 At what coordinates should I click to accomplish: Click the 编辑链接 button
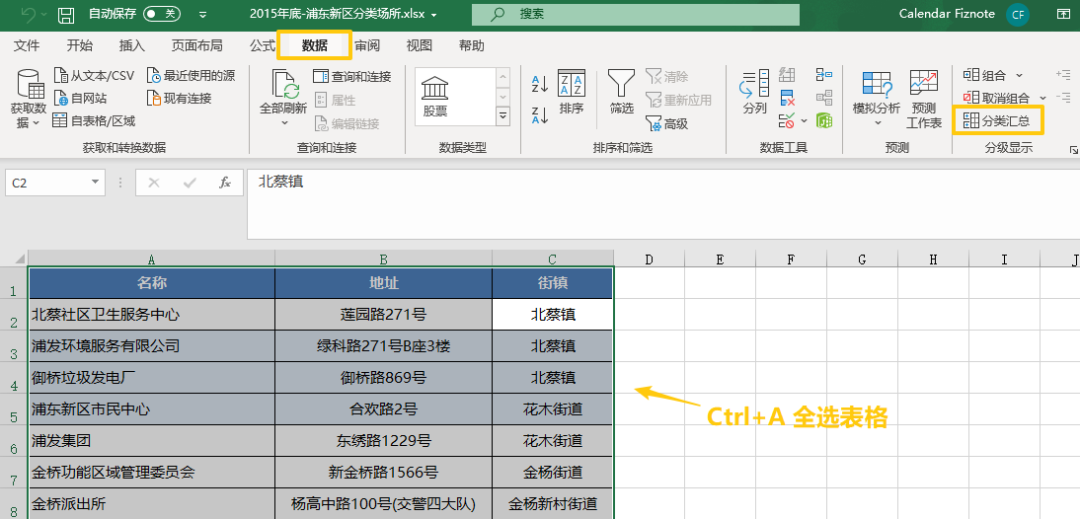346,124
